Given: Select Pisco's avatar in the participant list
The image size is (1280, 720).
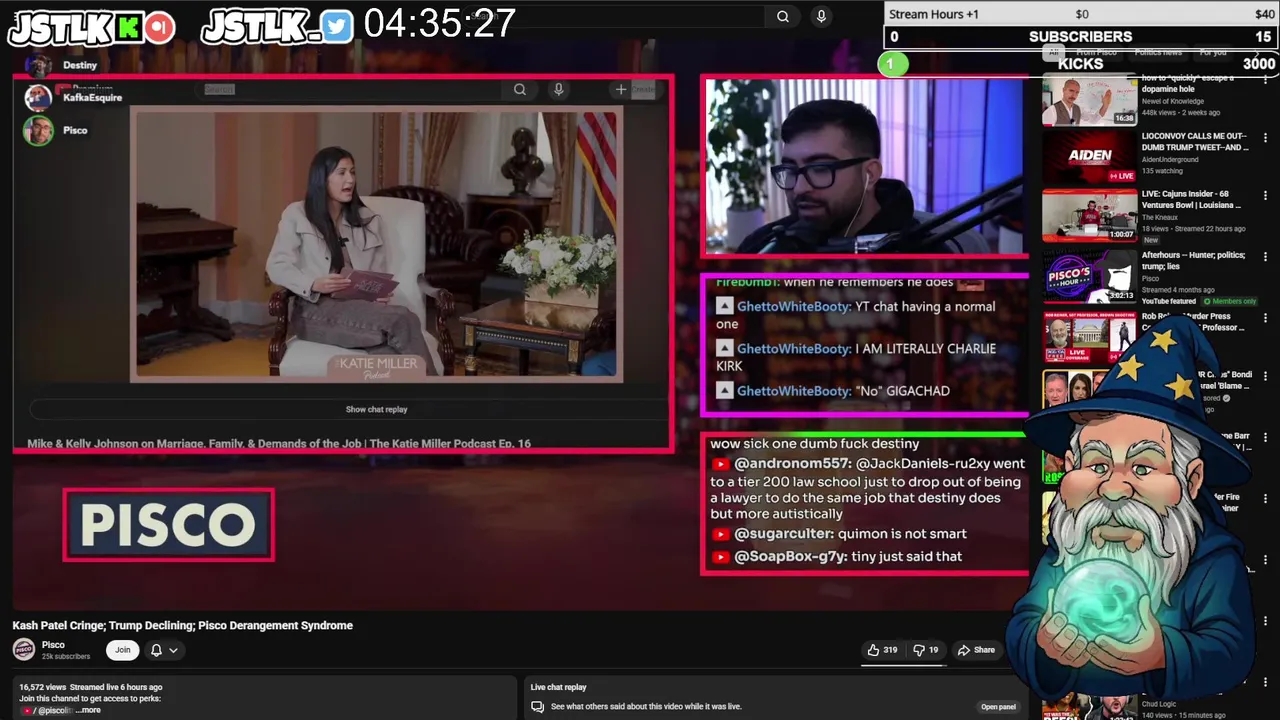Looking at the screenshot, I should (38, 130).
